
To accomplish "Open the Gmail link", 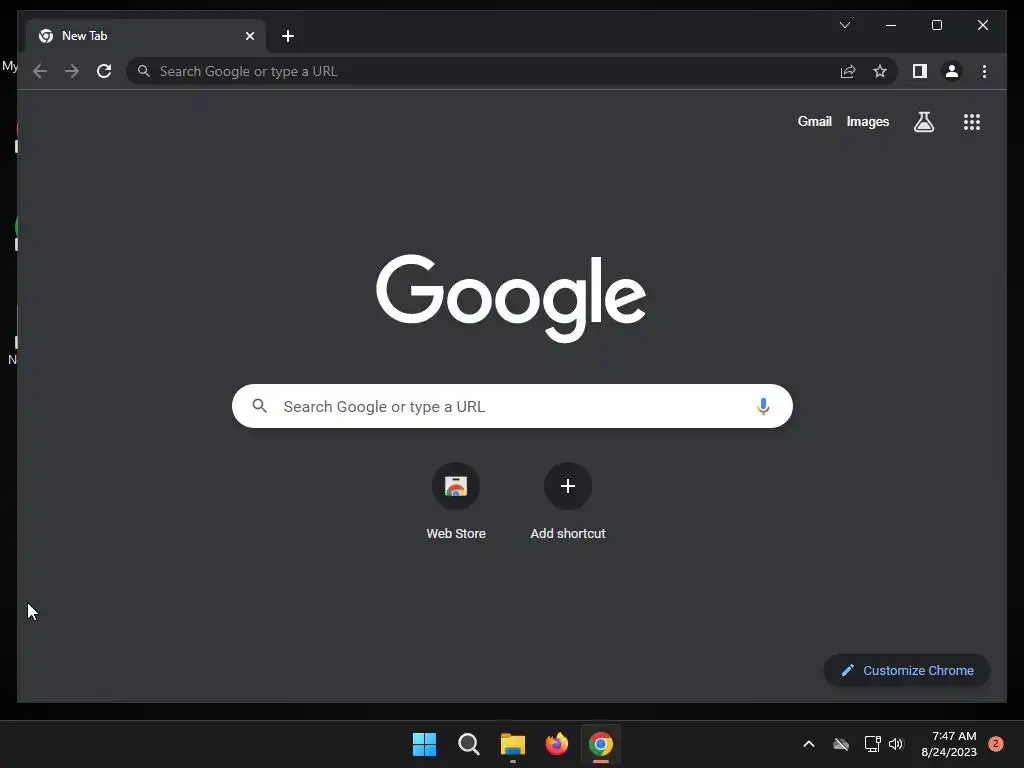I will (814, 121).
